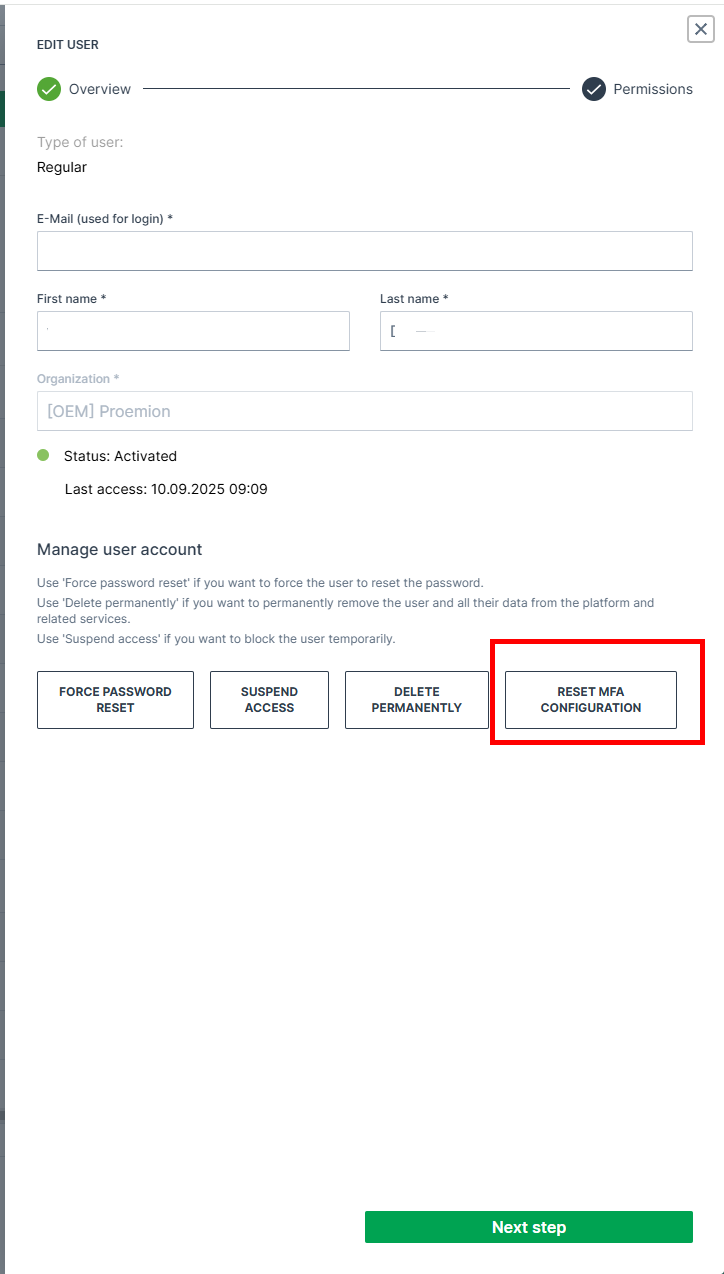Click the Regular user type label

pos(61,166)
